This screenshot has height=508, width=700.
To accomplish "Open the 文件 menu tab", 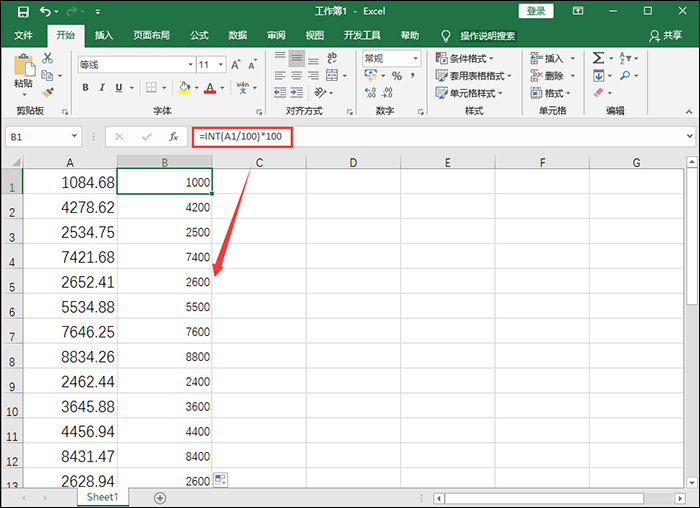I will click(23, 35).
